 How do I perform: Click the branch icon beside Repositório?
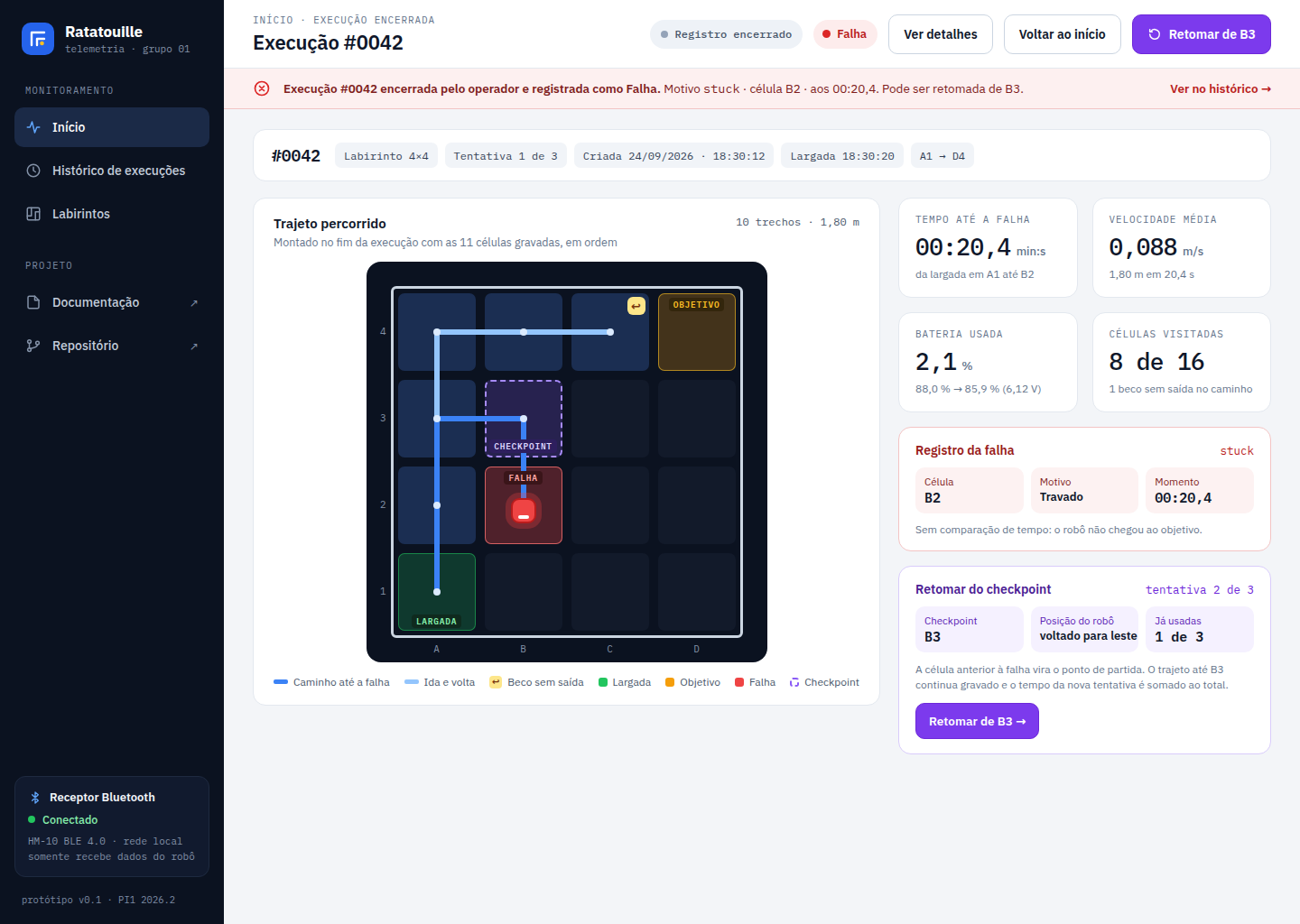33,346
